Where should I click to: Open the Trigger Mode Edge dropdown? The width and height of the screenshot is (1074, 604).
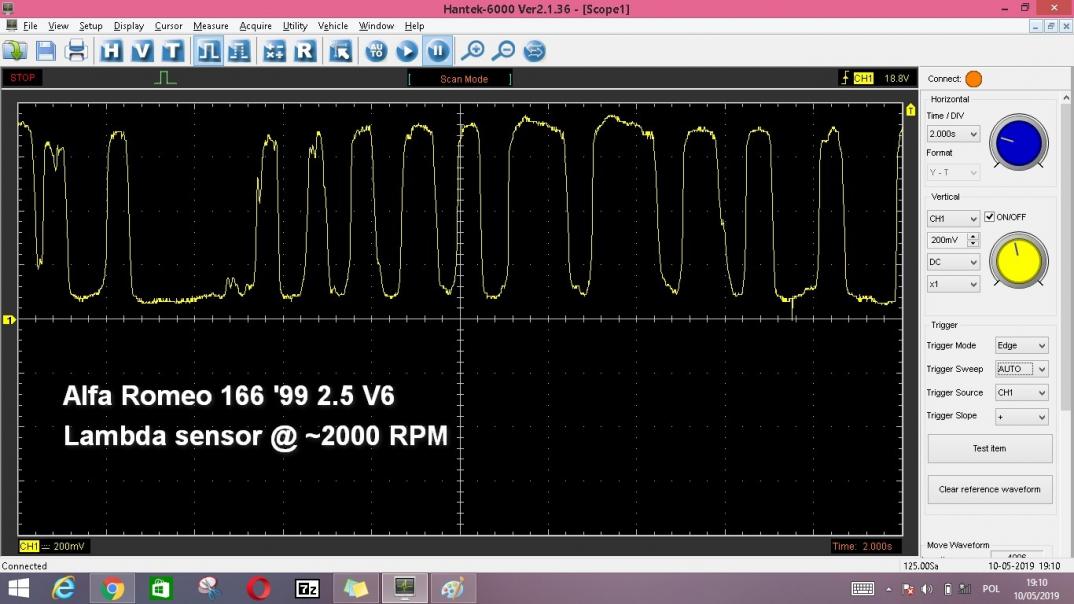click(x=1021, y=345)
